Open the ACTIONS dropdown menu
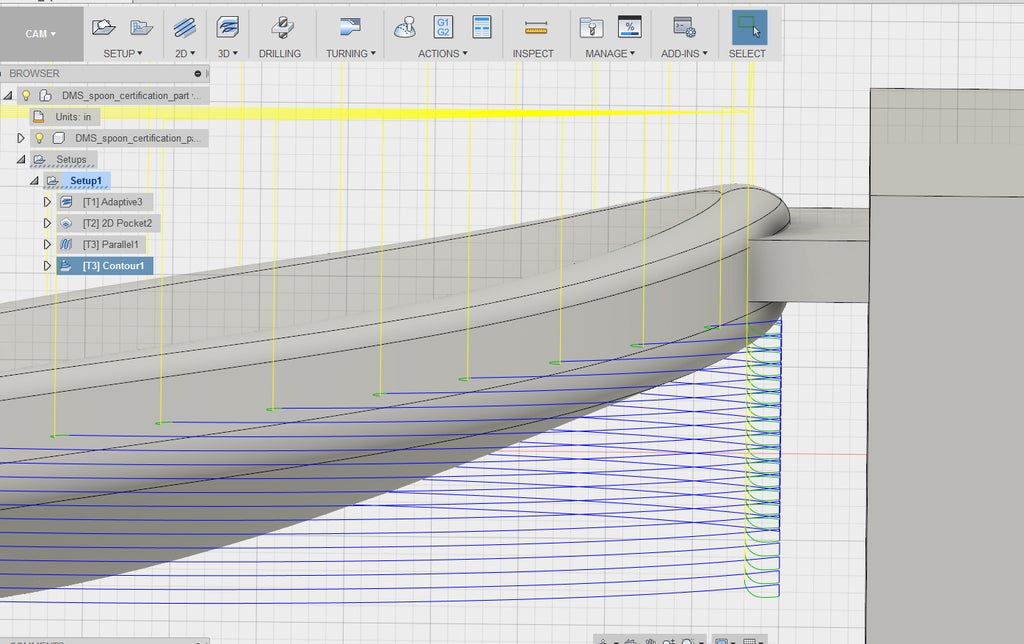Image resolution: width=1024 pixels, height=644 pixels. (442, 54)
